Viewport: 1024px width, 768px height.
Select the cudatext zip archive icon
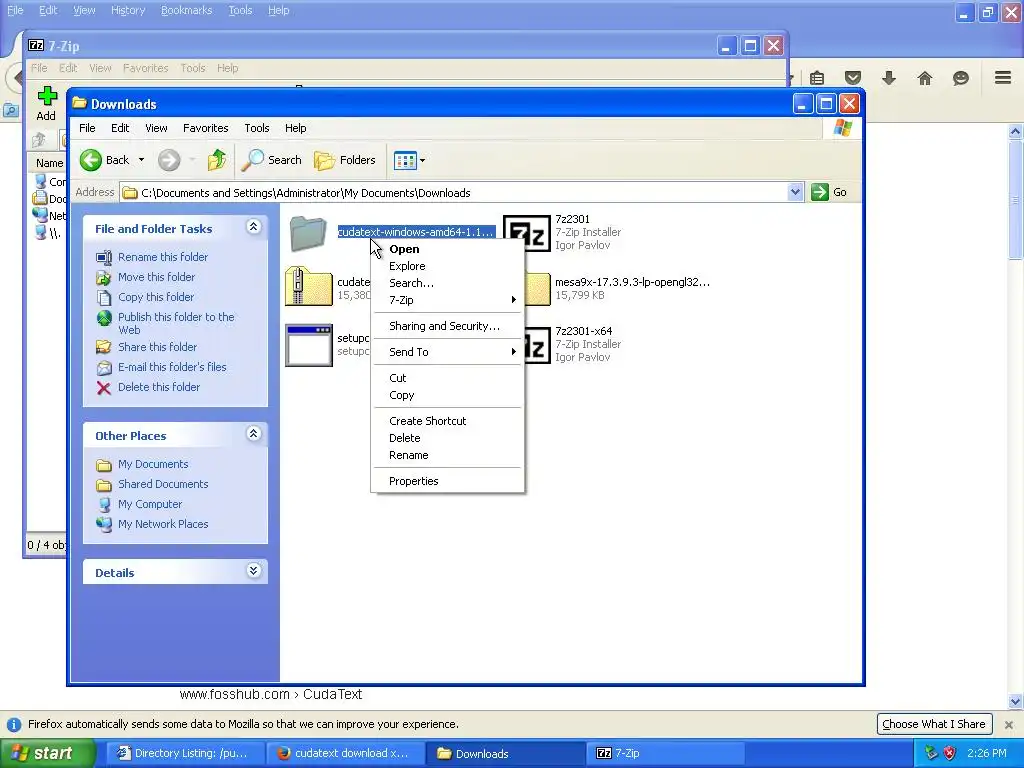click(308, 286)
